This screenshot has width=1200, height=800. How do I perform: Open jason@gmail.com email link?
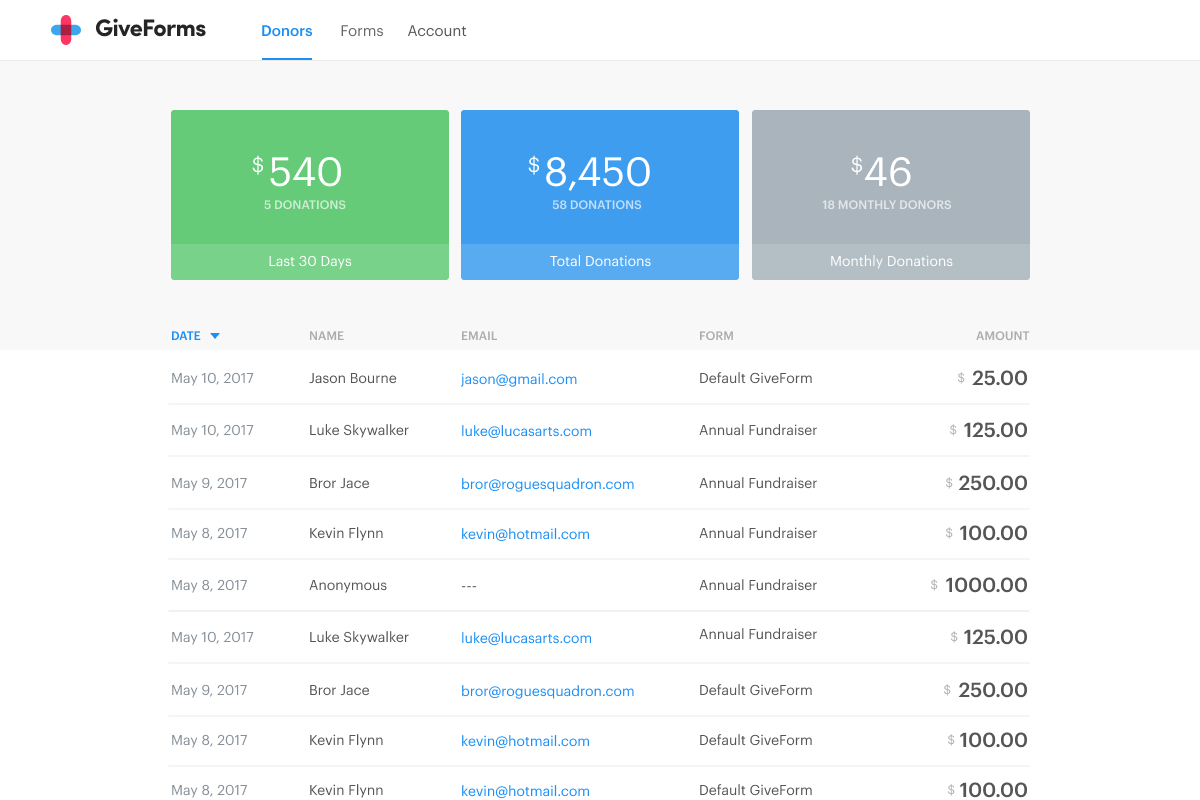point(519,379)
